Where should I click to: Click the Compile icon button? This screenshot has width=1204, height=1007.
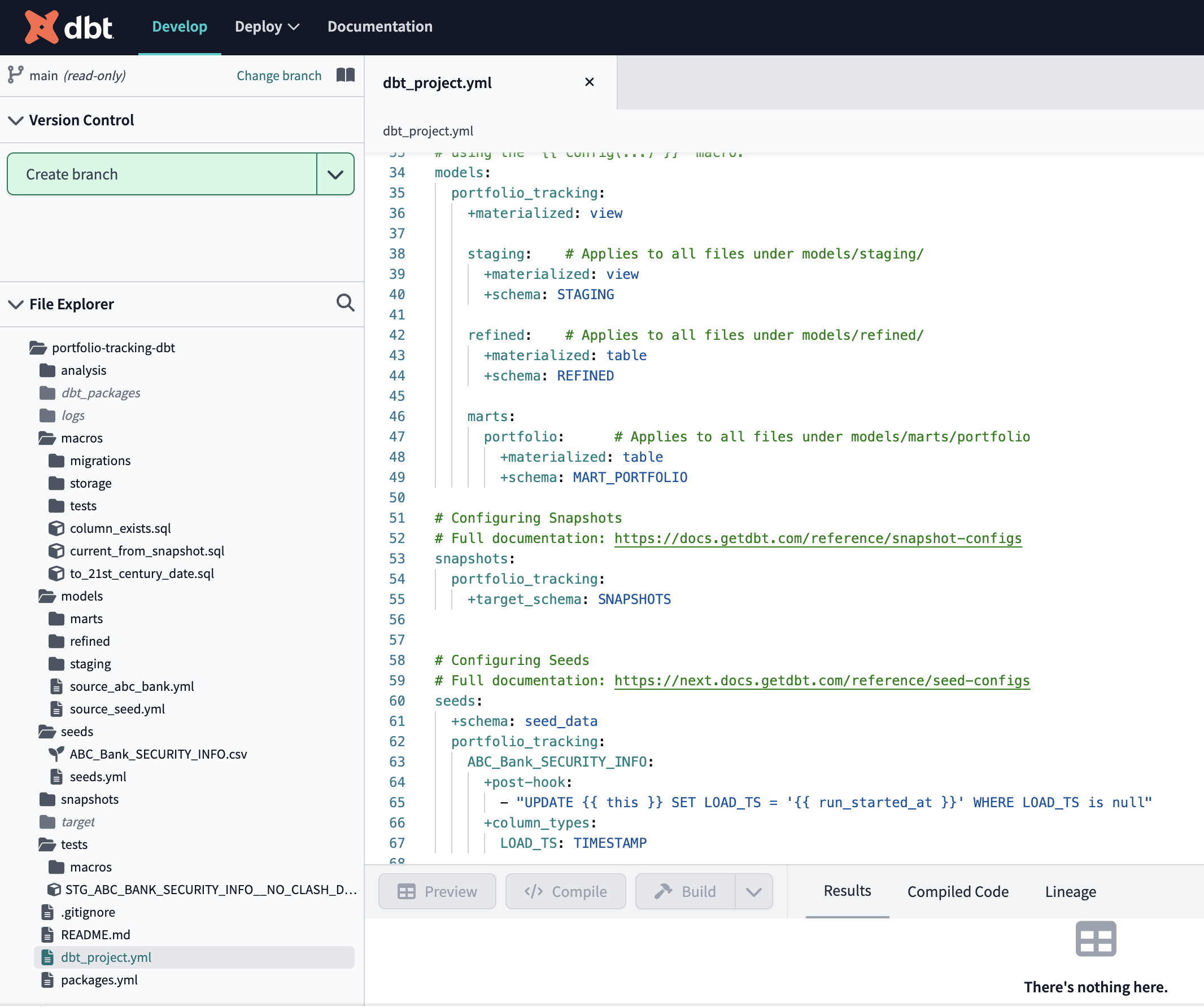point(565,891)
